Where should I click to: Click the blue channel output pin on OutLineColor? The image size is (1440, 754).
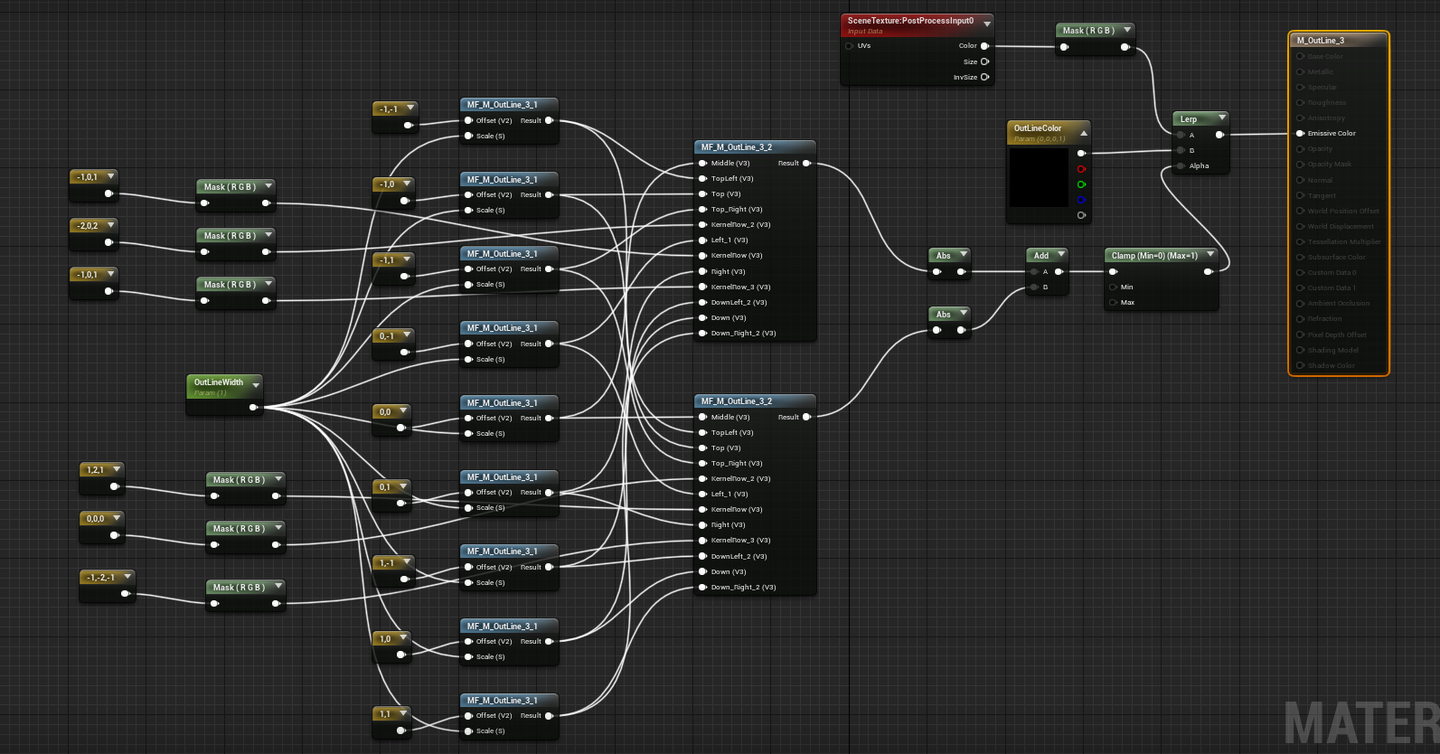pyautogui.click(x=1081, y=199)
